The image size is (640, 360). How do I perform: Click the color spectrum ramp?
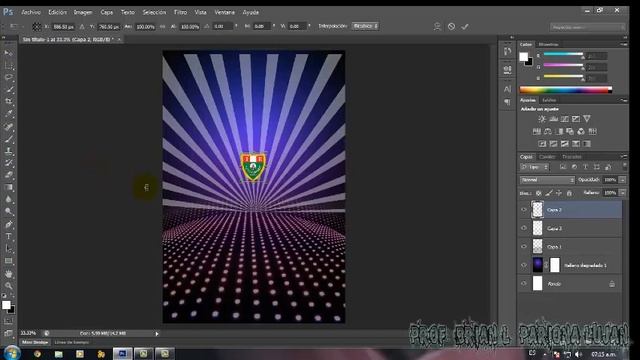click(x=566, y=90)
